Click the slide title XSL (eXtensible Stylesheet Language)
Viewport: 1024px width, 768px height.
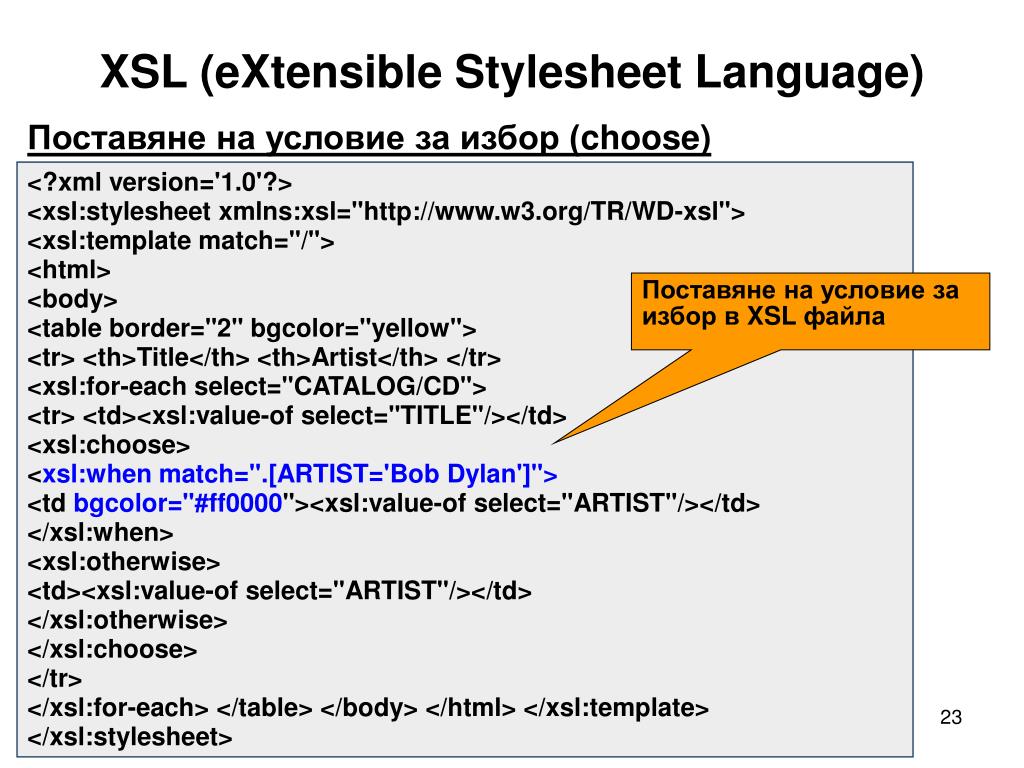click(511, 72)
